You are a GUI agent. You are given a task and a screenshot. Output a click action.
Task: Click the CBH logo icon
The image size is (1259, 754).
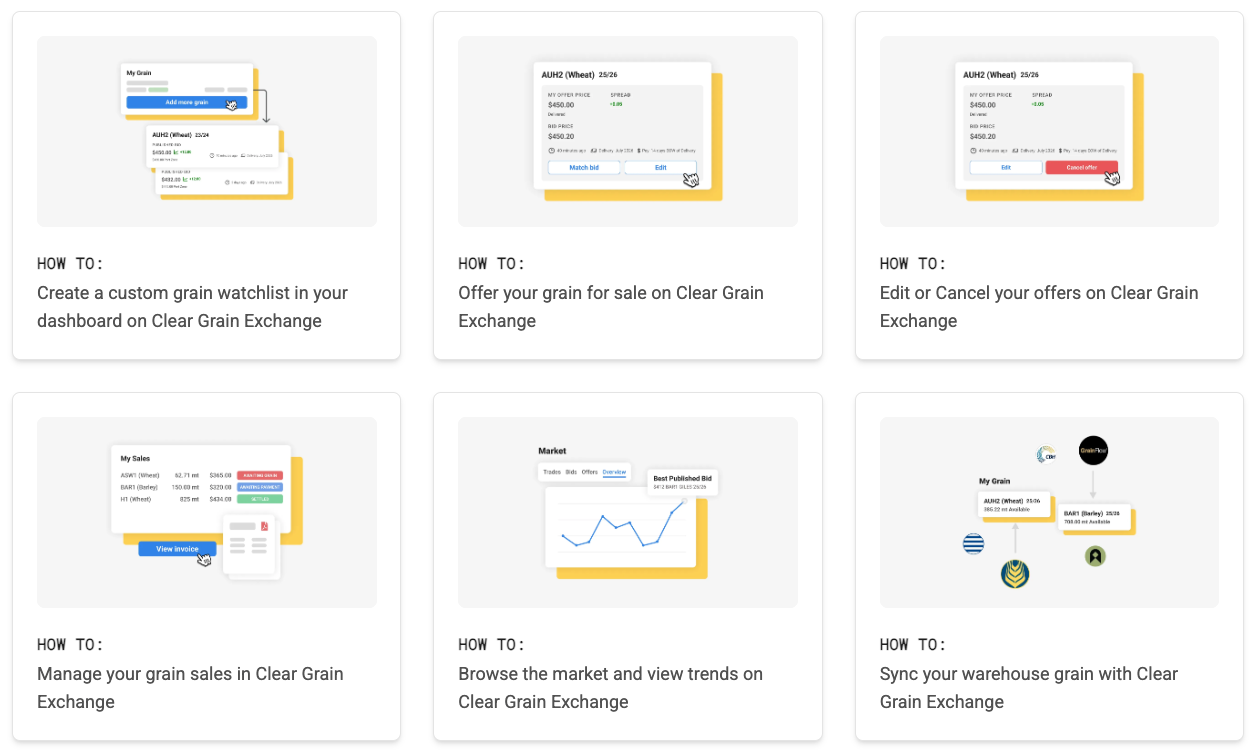tap(1047, 455)
